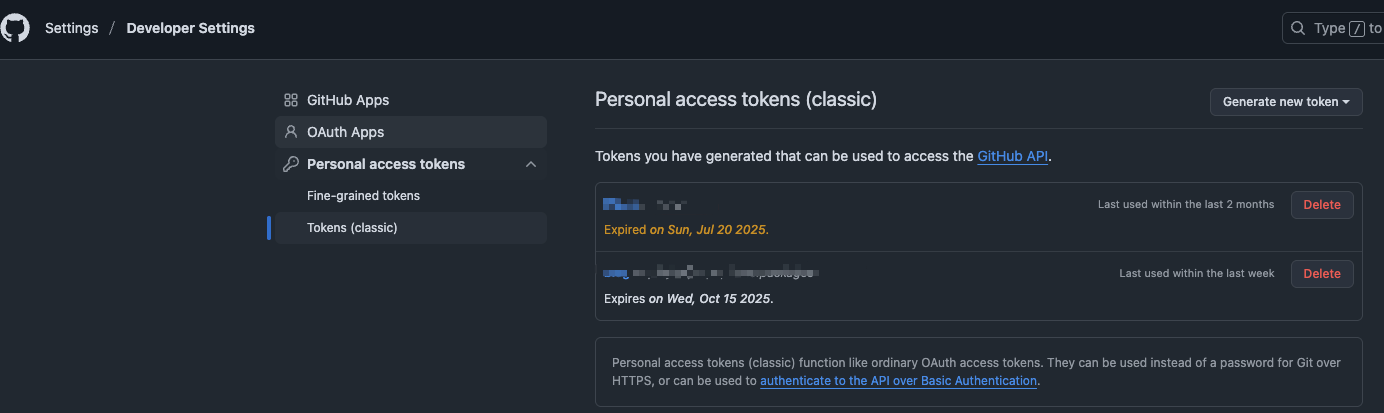
Task: Click the GitHub Apps grid icon
Action: 291,100
